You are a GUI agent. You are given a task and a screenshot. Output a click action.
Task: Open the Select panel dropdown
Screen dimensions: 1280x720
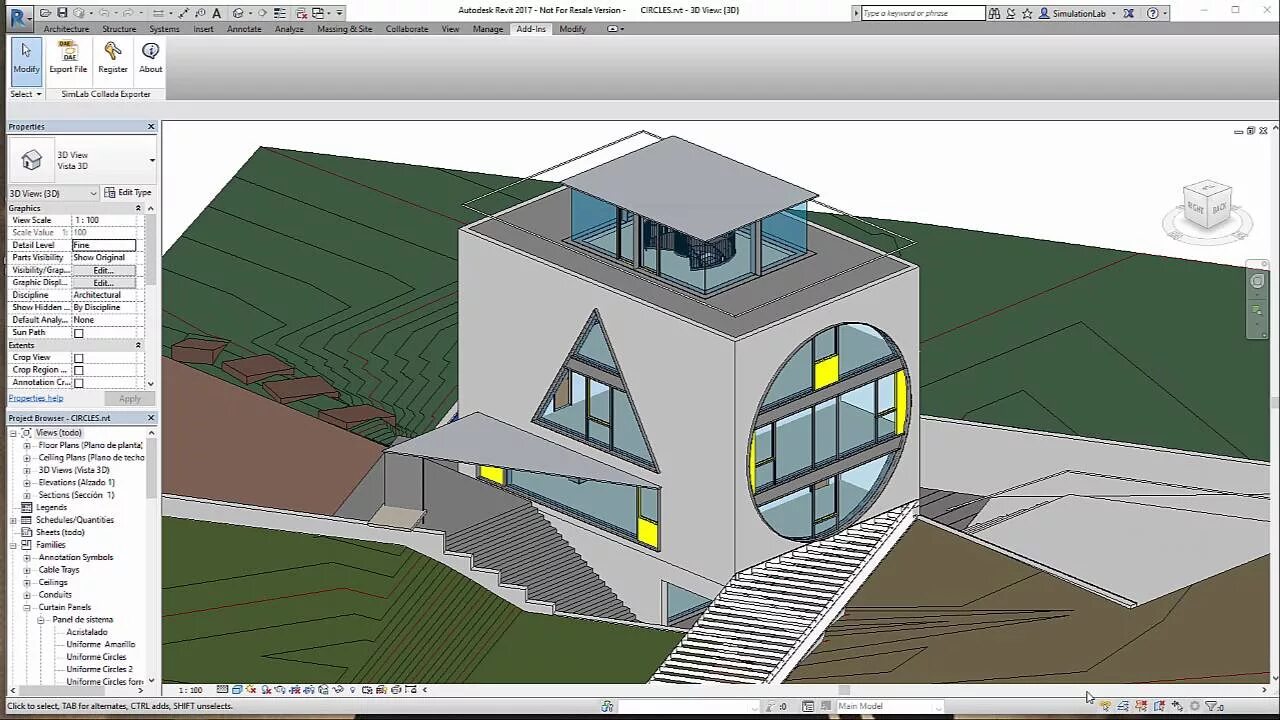pos(26,94)
